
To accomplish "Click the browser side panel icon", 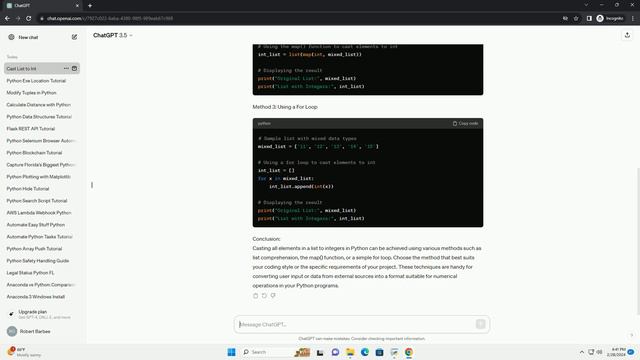I will pos(589,18).
